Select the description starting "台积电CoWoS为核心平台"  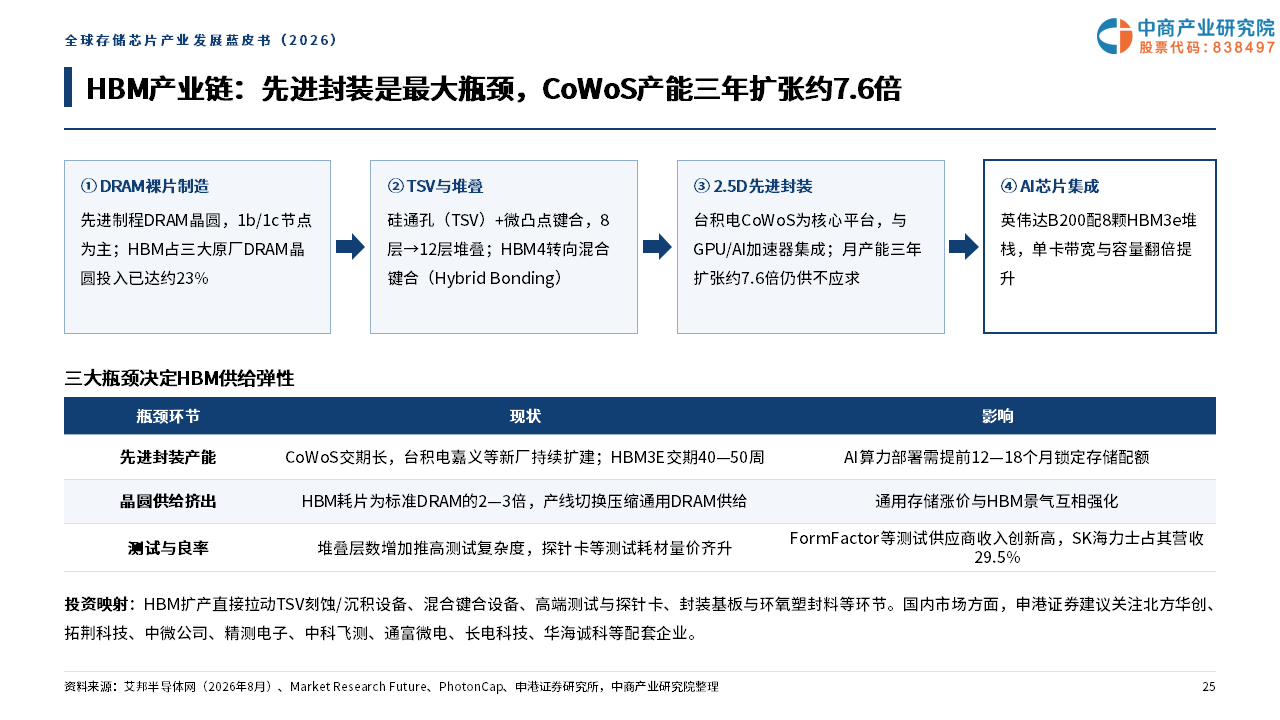807,249
